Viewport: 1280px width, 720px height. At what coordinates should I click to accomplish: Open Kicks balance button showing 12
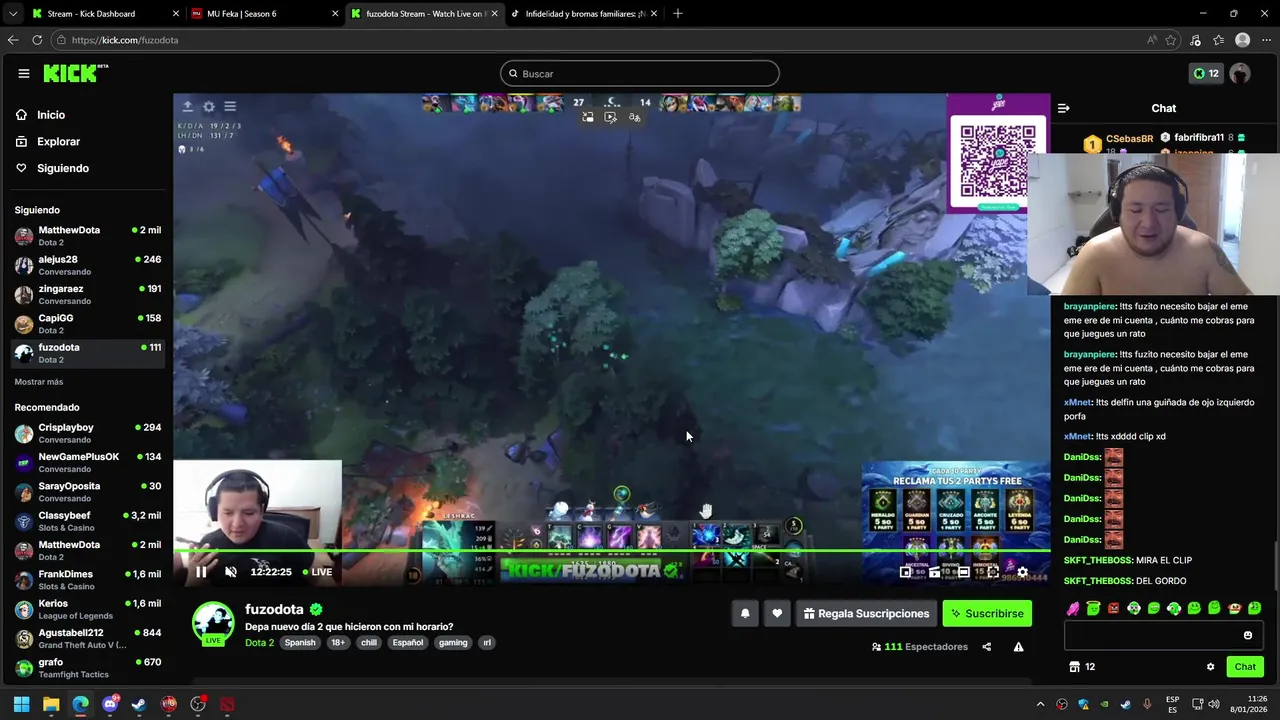point(1206,74)
